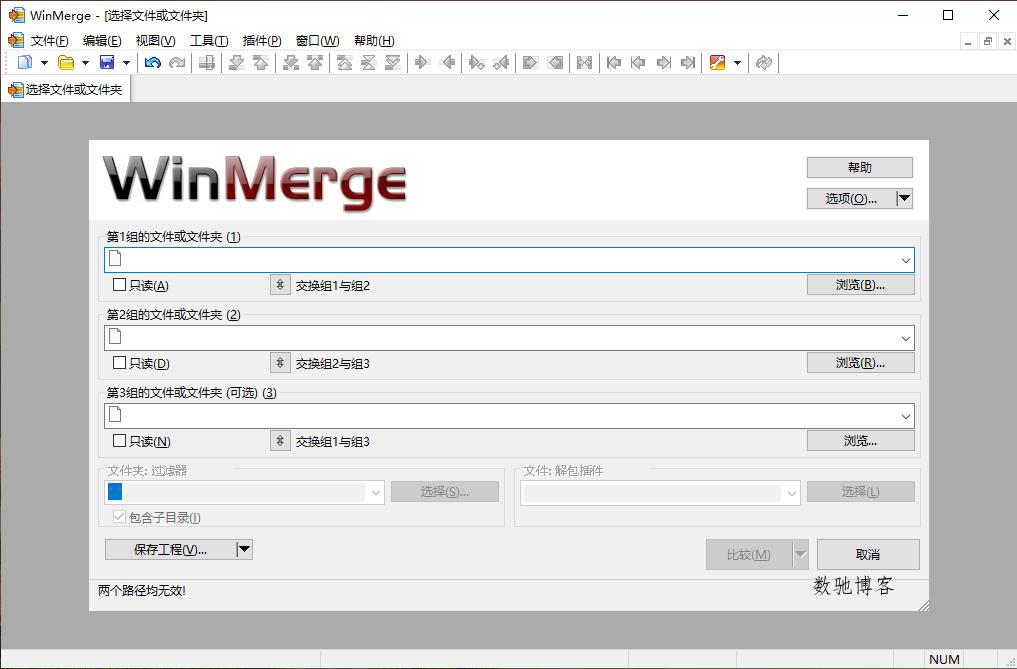
Task: Toggle the 包含子目录(I) checkbox
Action: click(x=119, y=517)
